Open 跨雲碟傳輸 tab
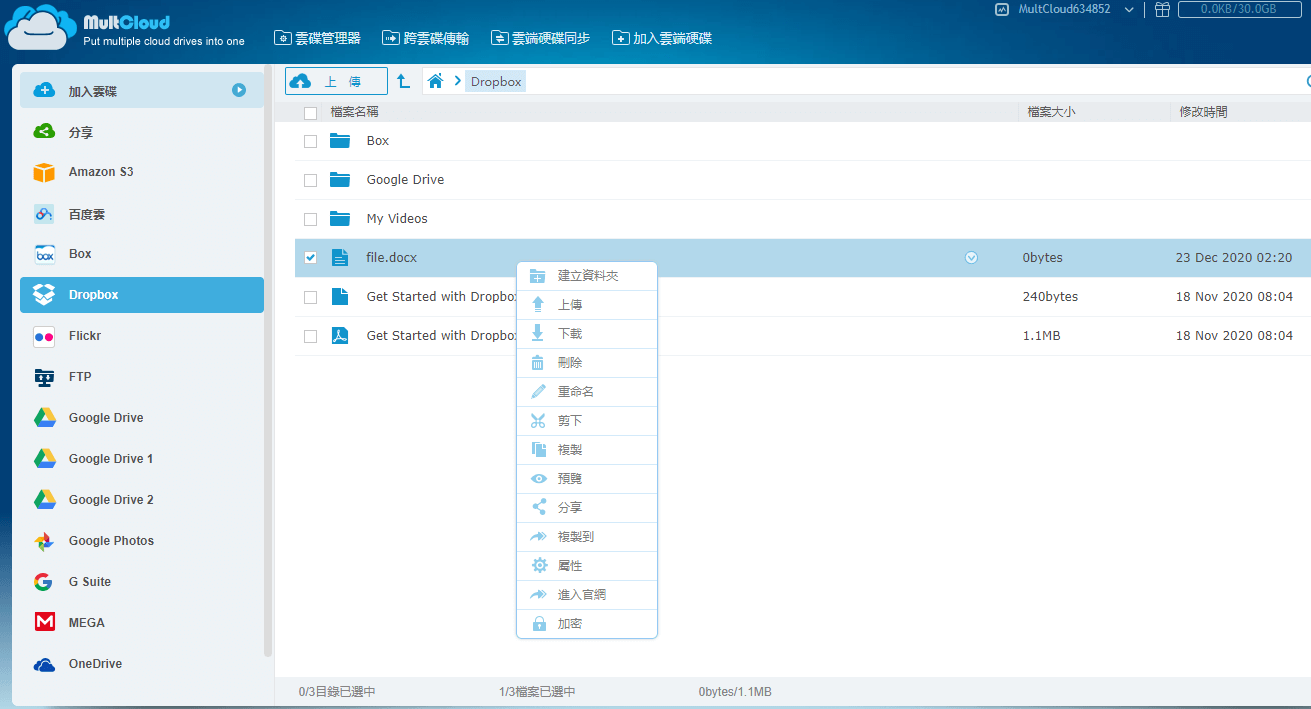Viewport: 1311px width, 709px height. pyautogui.click(x=425, y=38)
